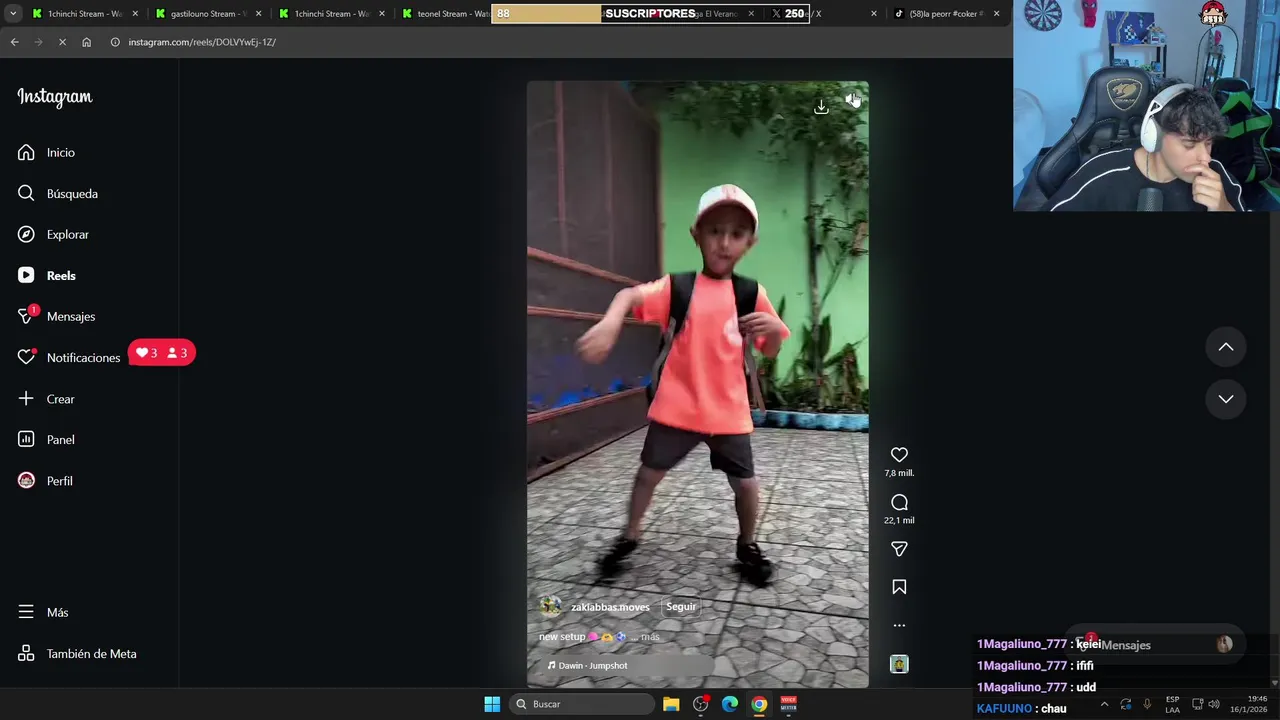
Task: Switch to teonel Stream tab
Action: tap(446, 14)
